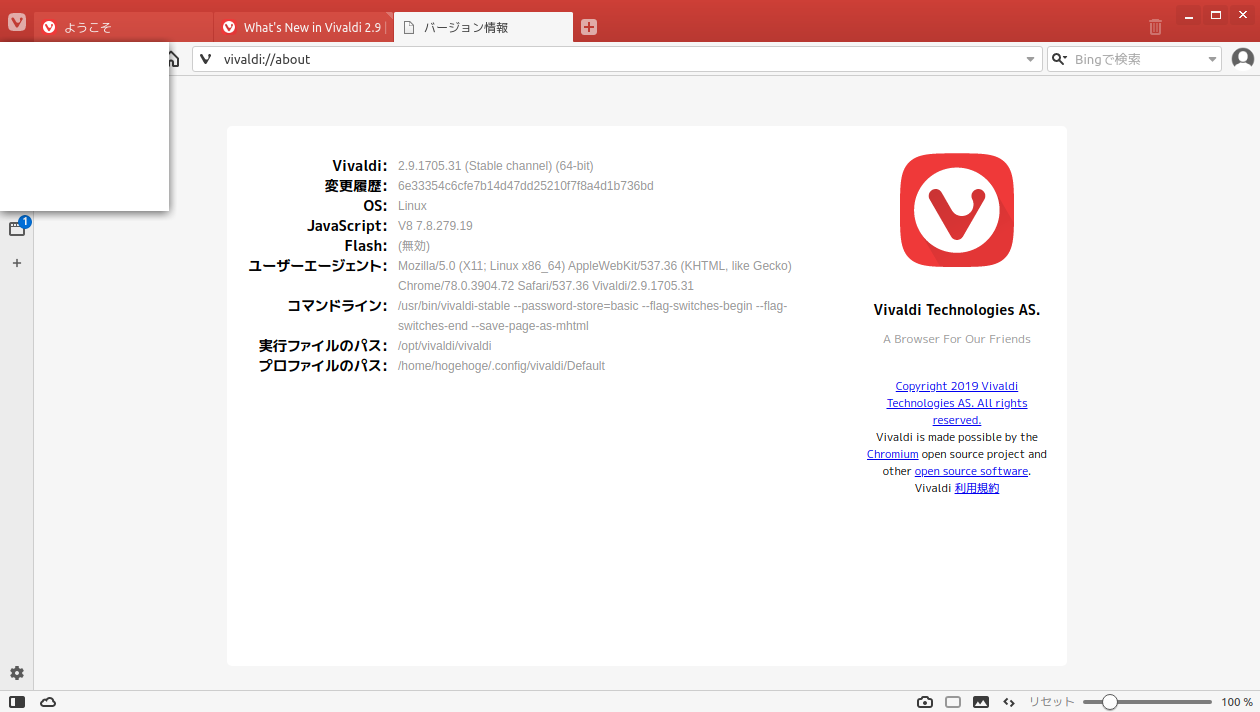Capture the page with the camera icon
Viewport: 1260px width, 712px height.
(x=925, y=702)
